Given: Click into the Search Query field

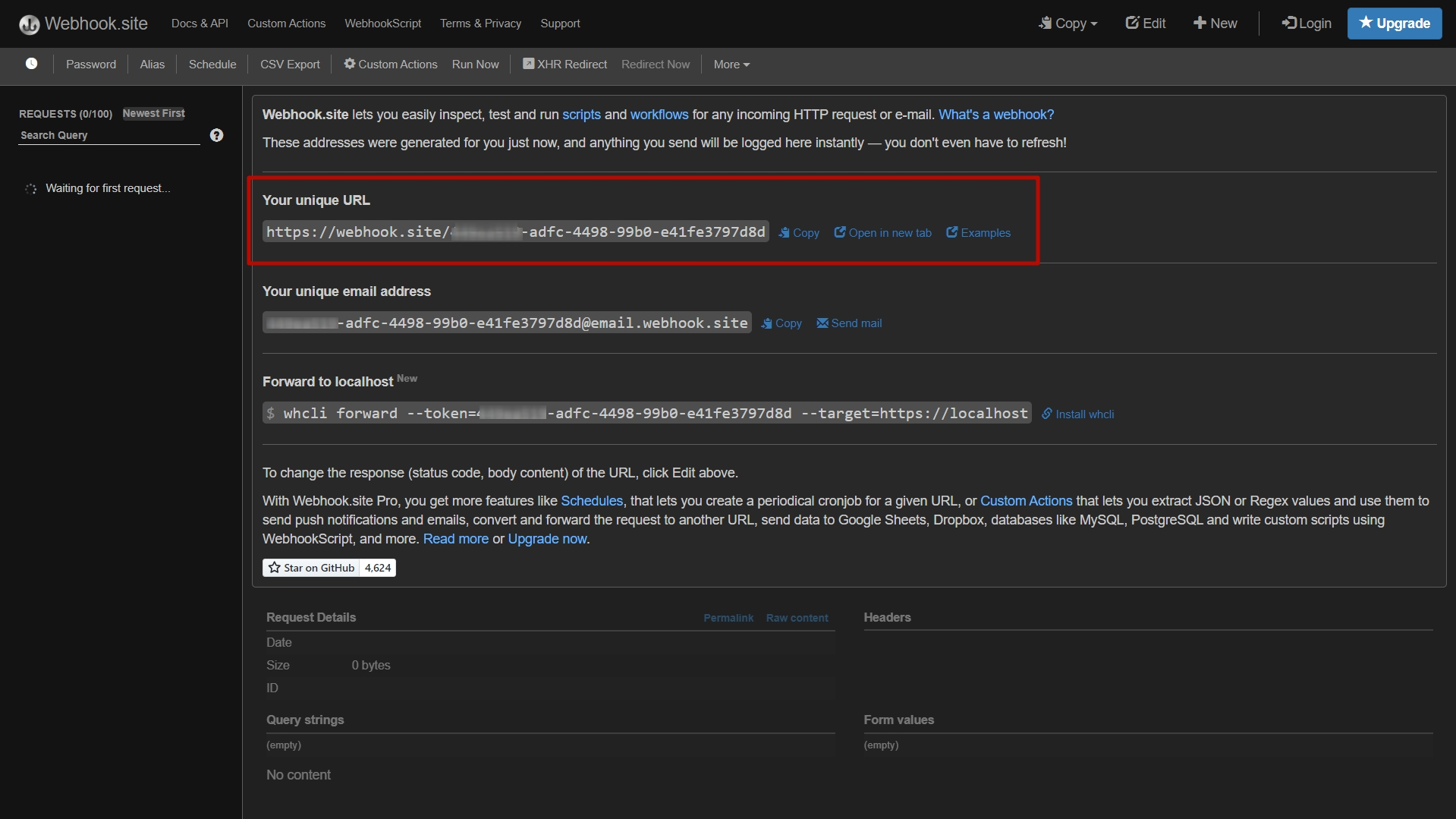Looking at the screenshot, I should click(108, 135).
